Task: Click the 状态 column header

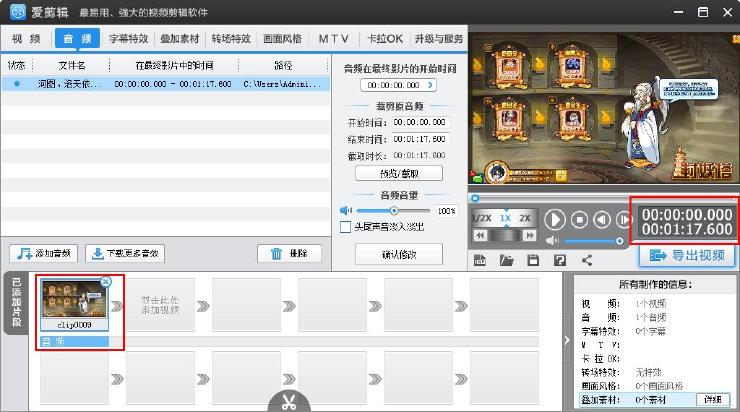Action: click(x=17, y=65)
